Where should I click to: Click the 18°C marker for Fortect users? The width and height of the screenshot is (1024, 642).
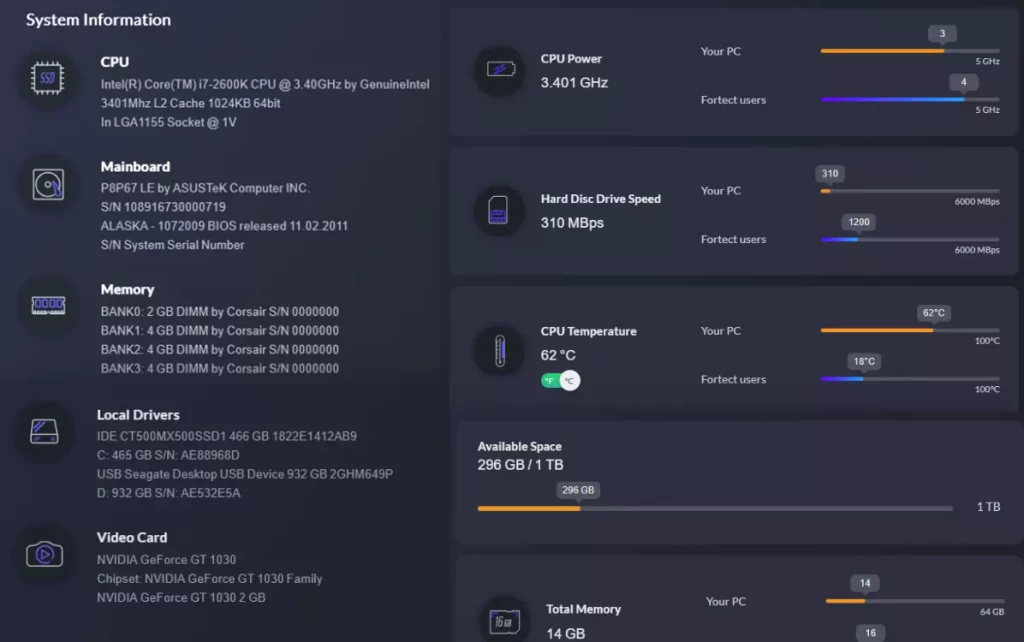point(863,361)
